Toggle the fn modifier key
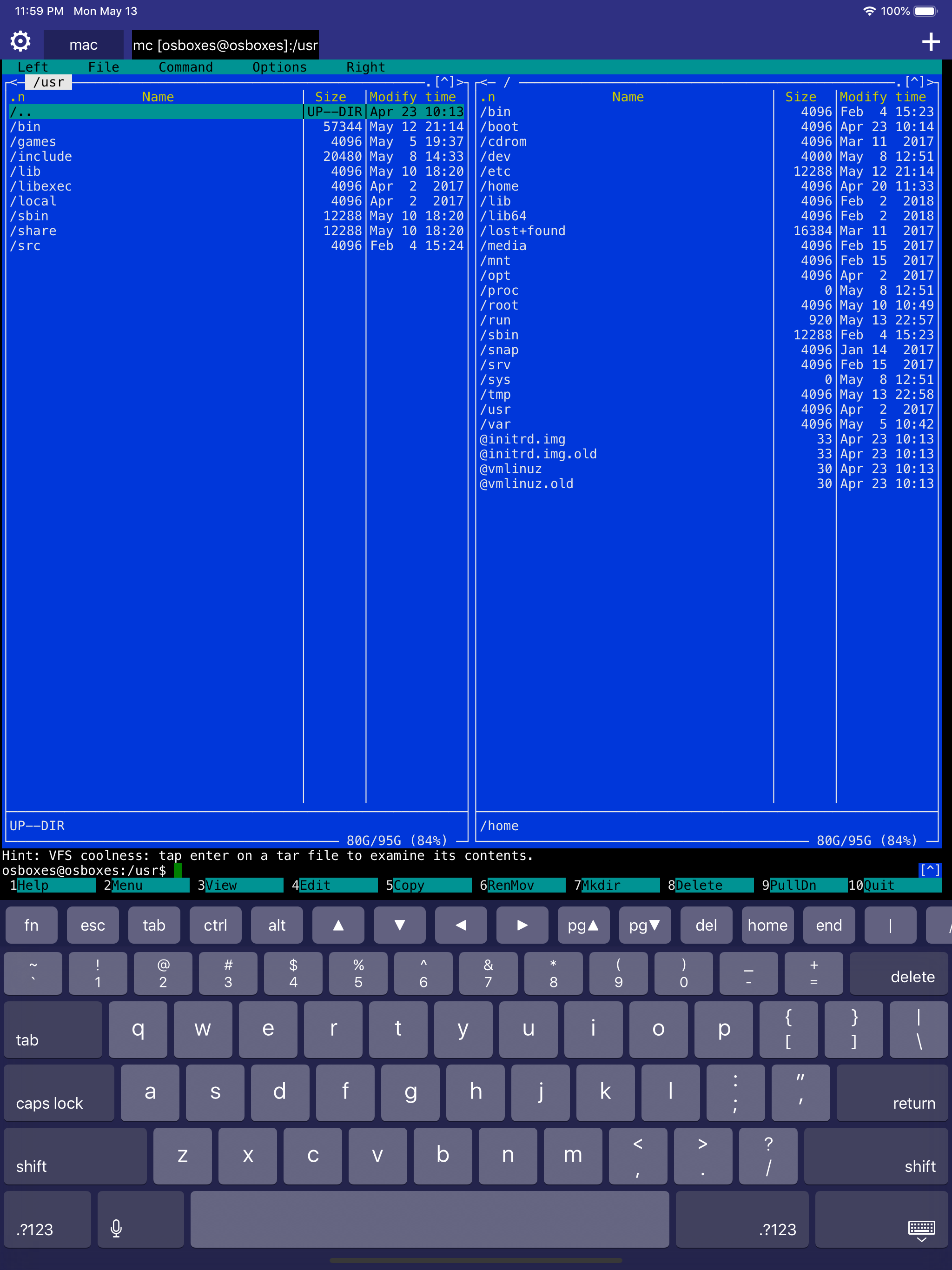 [32, 925]
